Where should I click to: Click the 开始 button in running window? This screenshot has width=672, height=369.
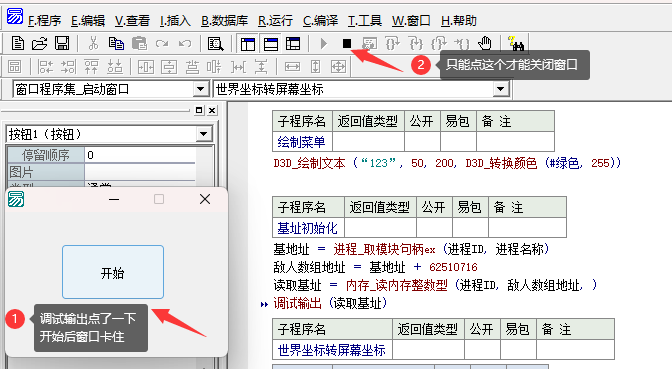(x=113, y=272)
